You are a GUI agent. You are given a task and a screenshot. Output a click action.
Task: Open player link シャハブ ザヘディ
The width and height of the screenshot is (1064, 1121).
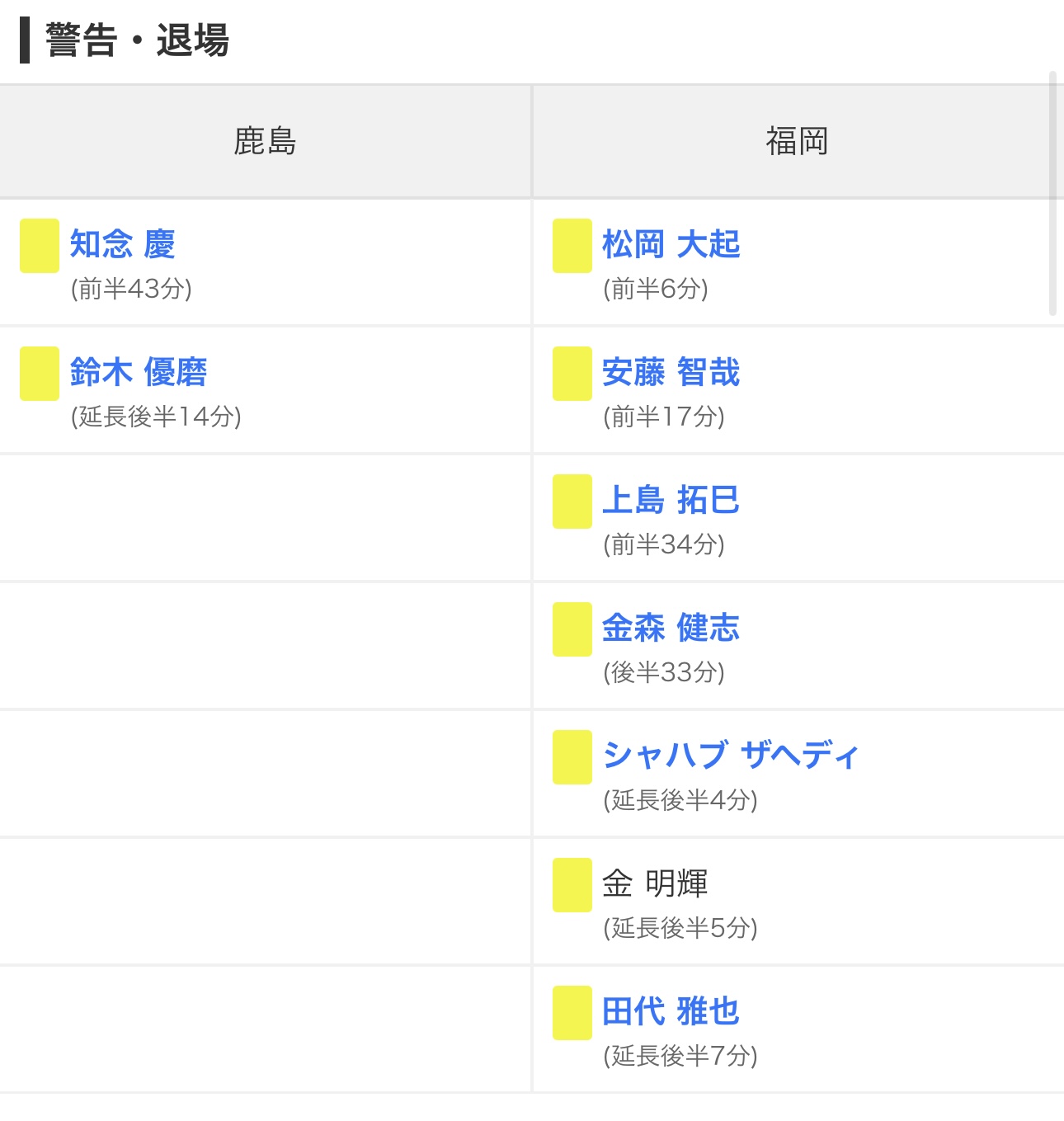pos(731,755)
